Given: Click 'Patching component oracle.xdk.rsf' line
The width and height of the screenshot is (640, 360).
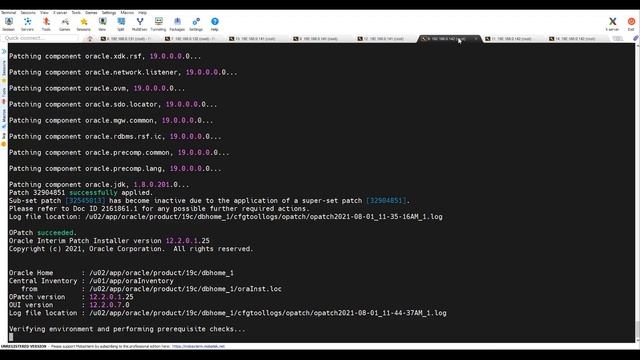Looking at the screenshot, I should coord(105,56).
